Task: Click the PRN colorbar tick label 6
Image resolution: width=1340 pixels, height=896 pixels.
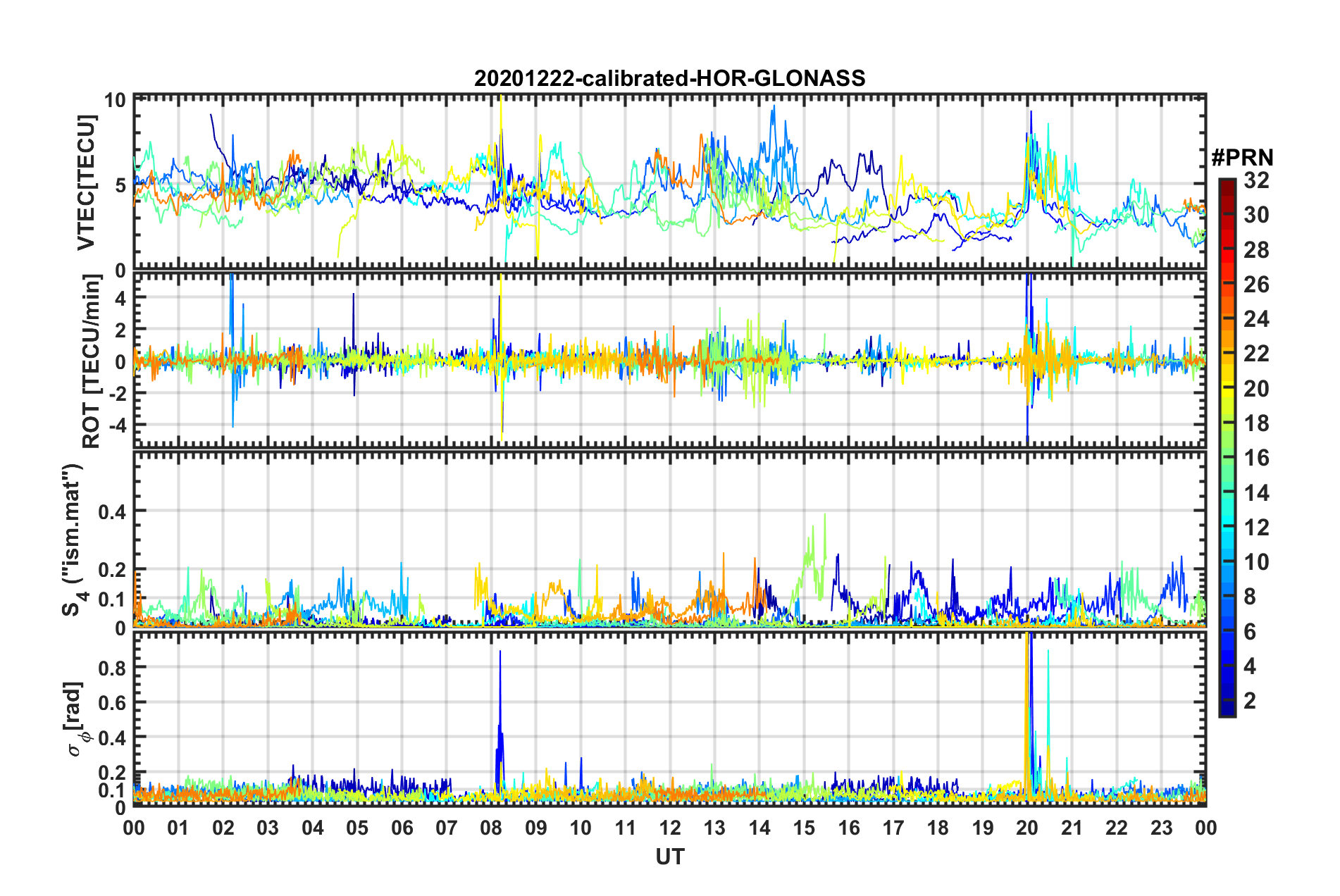Action: [x=1250, y=632]
